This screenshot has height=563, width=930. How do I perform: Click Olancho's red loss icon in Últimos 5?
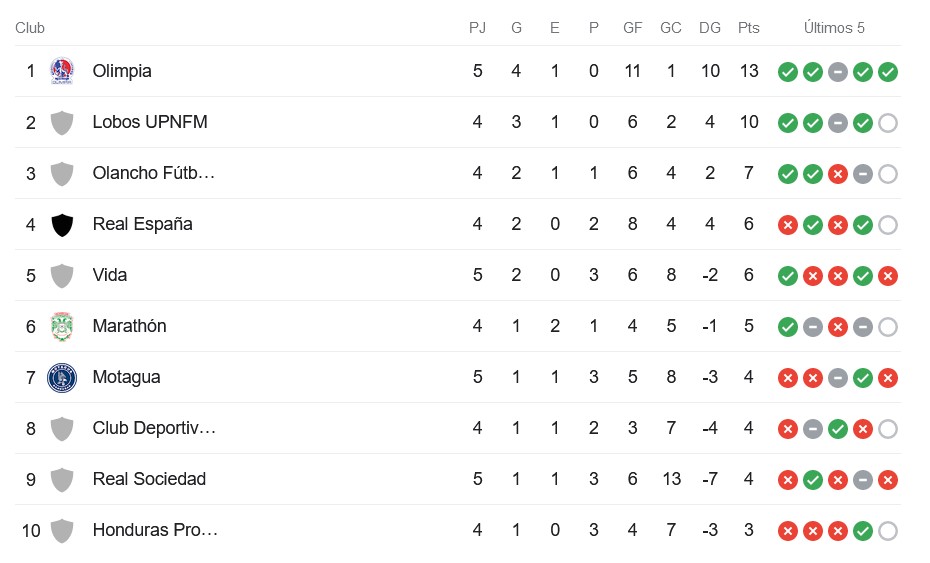837,174
